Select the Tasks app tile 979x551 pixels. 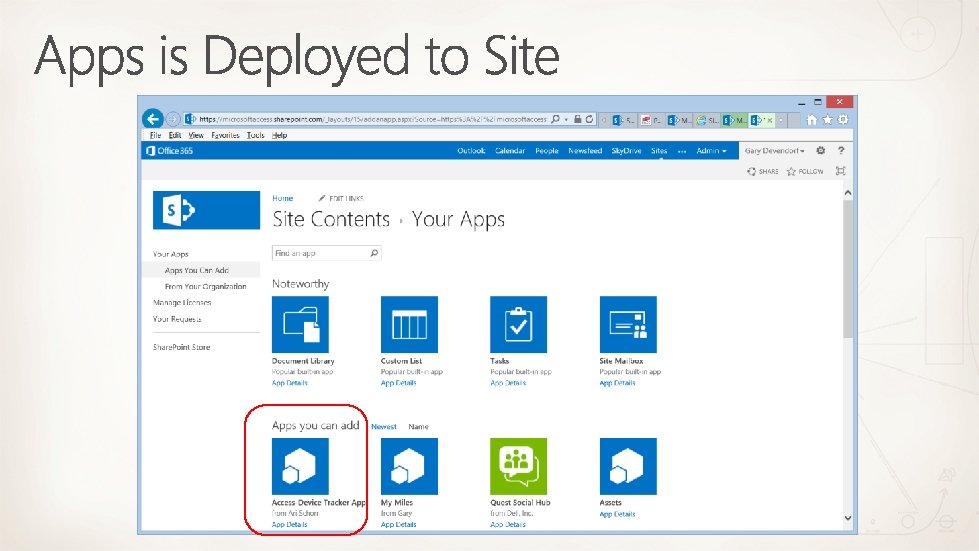tap(518, 324)
